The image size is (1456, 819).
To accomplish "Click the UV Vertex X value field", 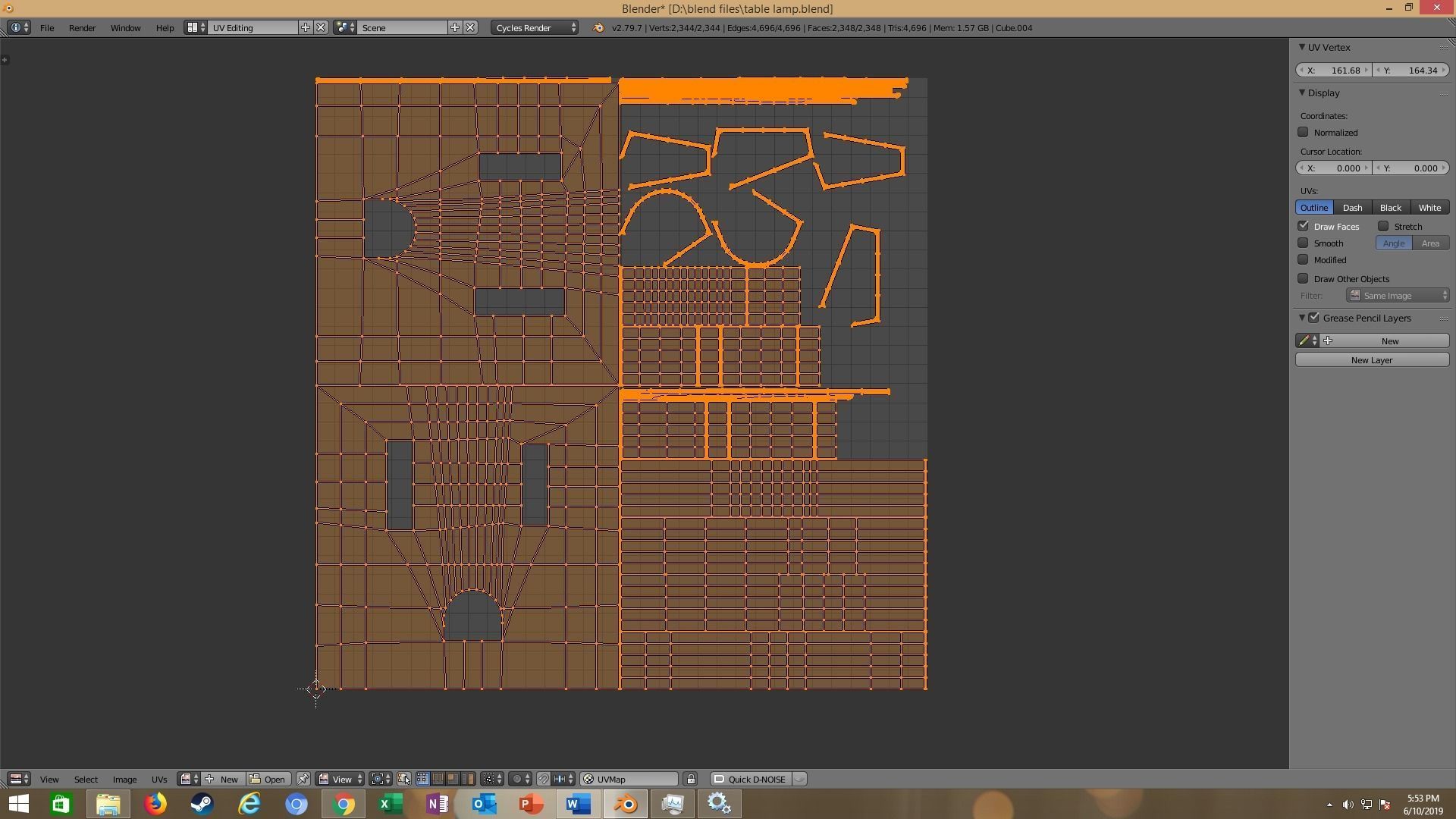I will pyautogui.click(x=1334, y=71).
